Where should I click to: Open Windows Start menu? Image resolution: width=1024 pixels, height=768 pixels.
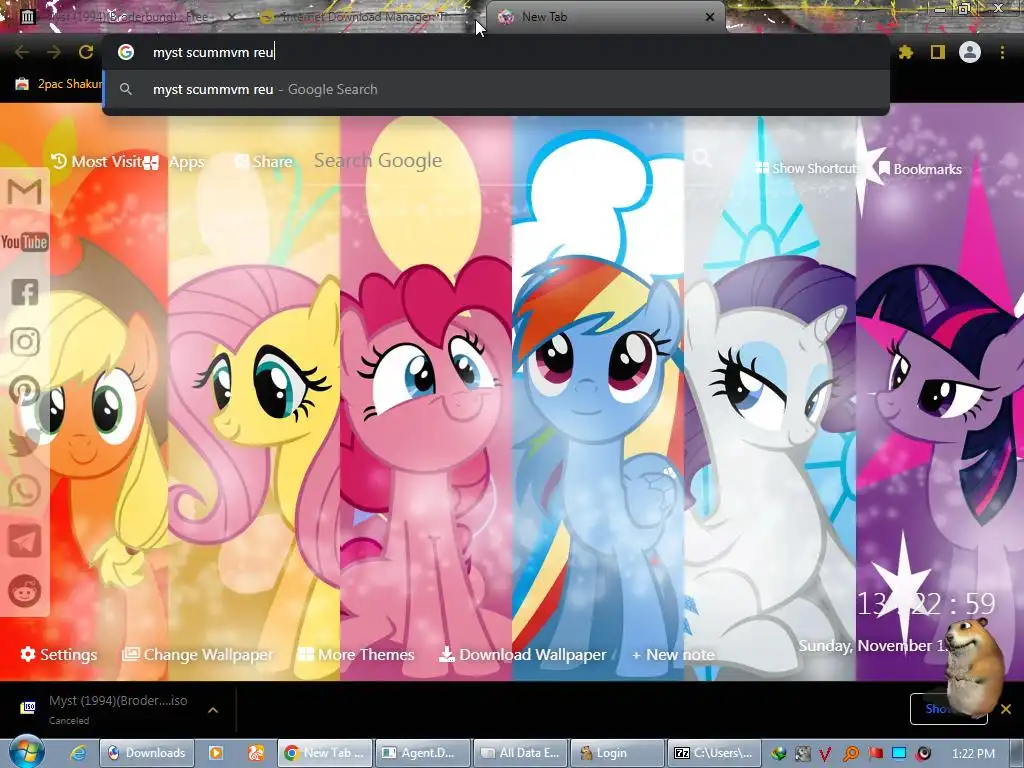(26, 752)
